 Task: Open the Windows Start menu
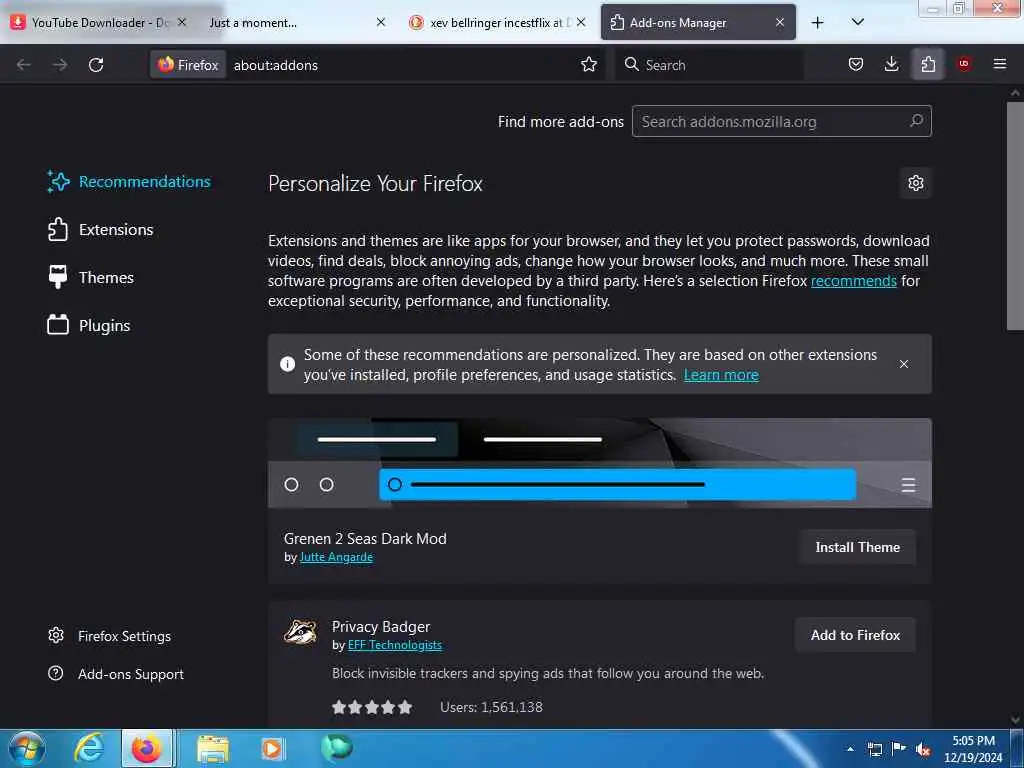26,748
